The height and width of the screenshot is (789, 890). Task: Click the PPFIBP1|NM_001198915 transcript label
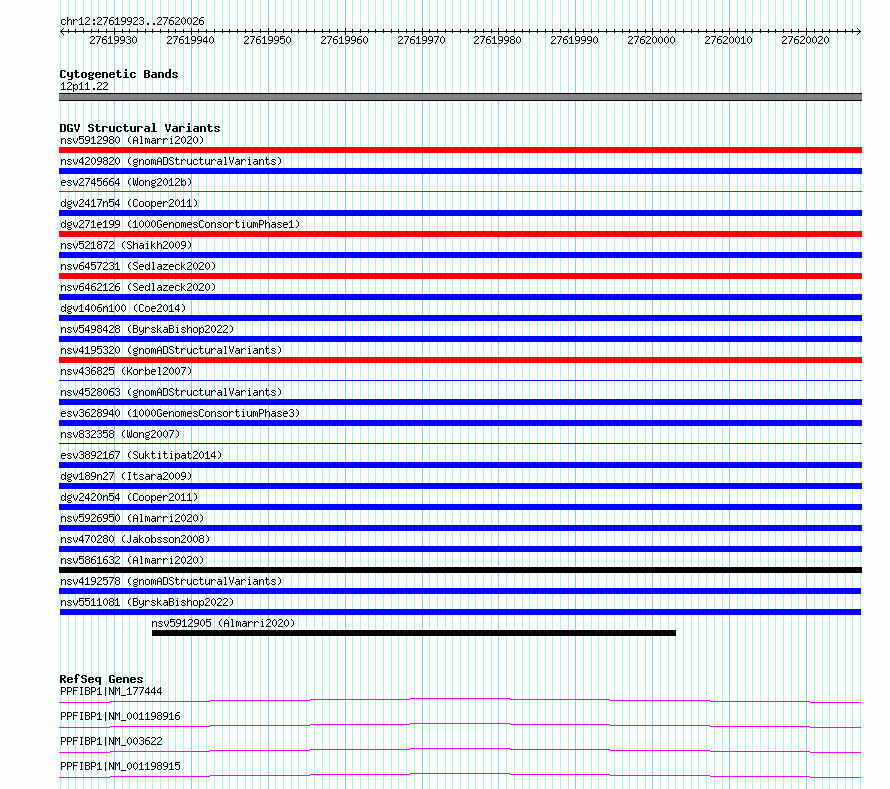[x=120, y=766]
